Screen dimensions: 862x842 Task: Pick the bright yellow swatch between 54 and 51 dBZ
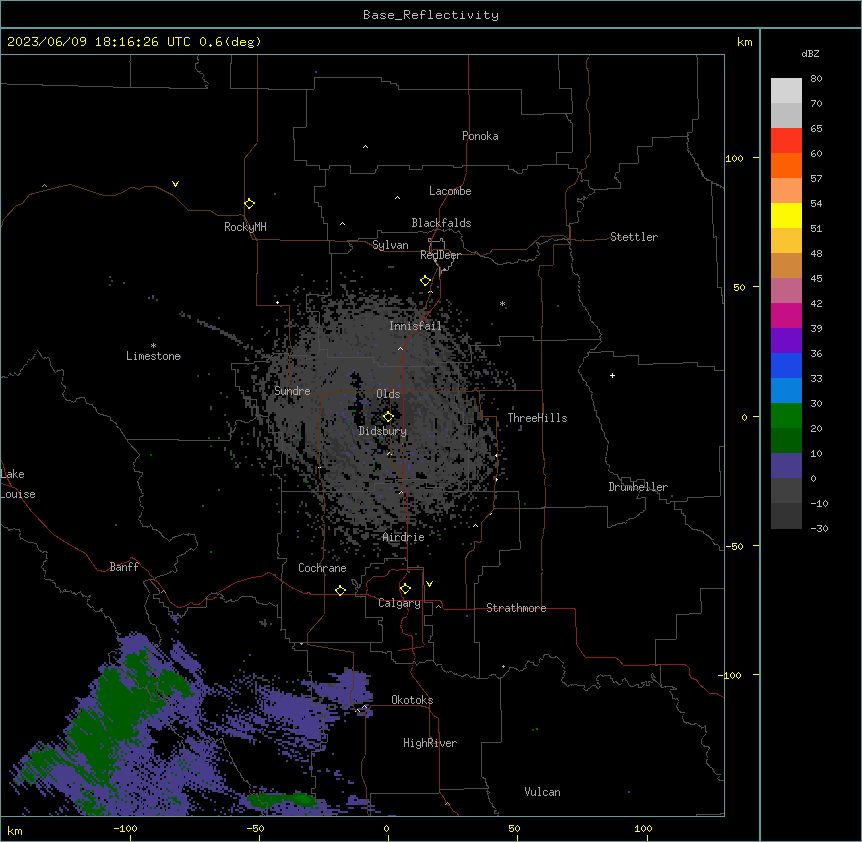tap(786, 215)
